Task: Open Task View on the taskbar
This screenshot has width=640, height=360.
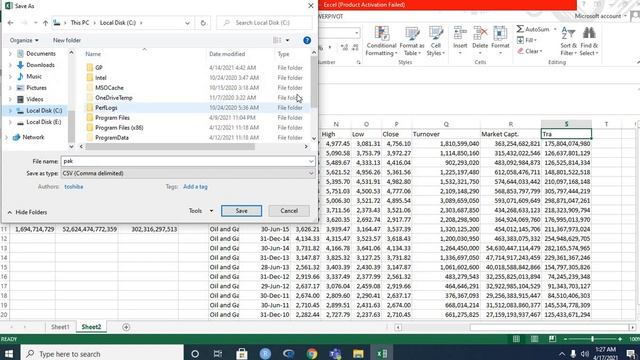Action: tap(218, 353)
